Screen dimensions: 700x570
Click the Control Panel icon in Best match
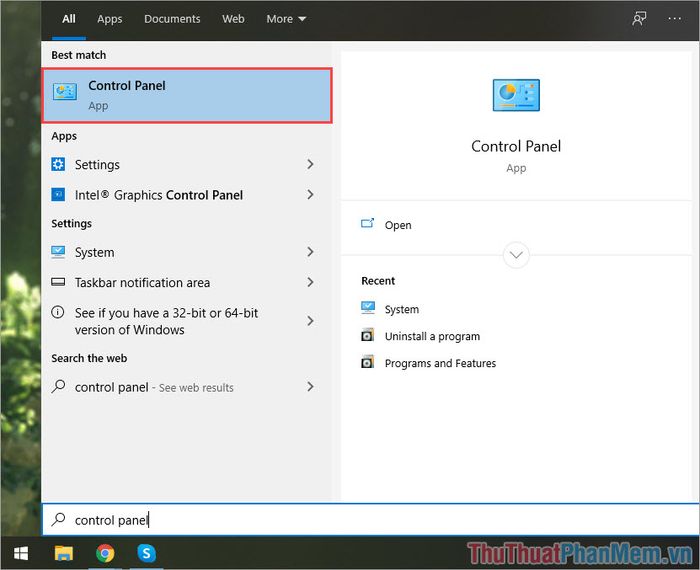tap(65, 92)
